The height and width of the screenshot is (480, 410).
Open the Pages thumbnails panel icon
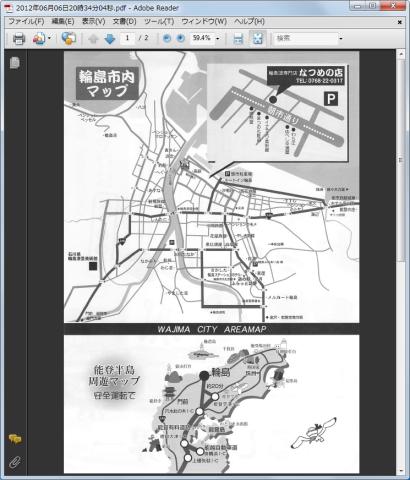(x=15, y=62)
